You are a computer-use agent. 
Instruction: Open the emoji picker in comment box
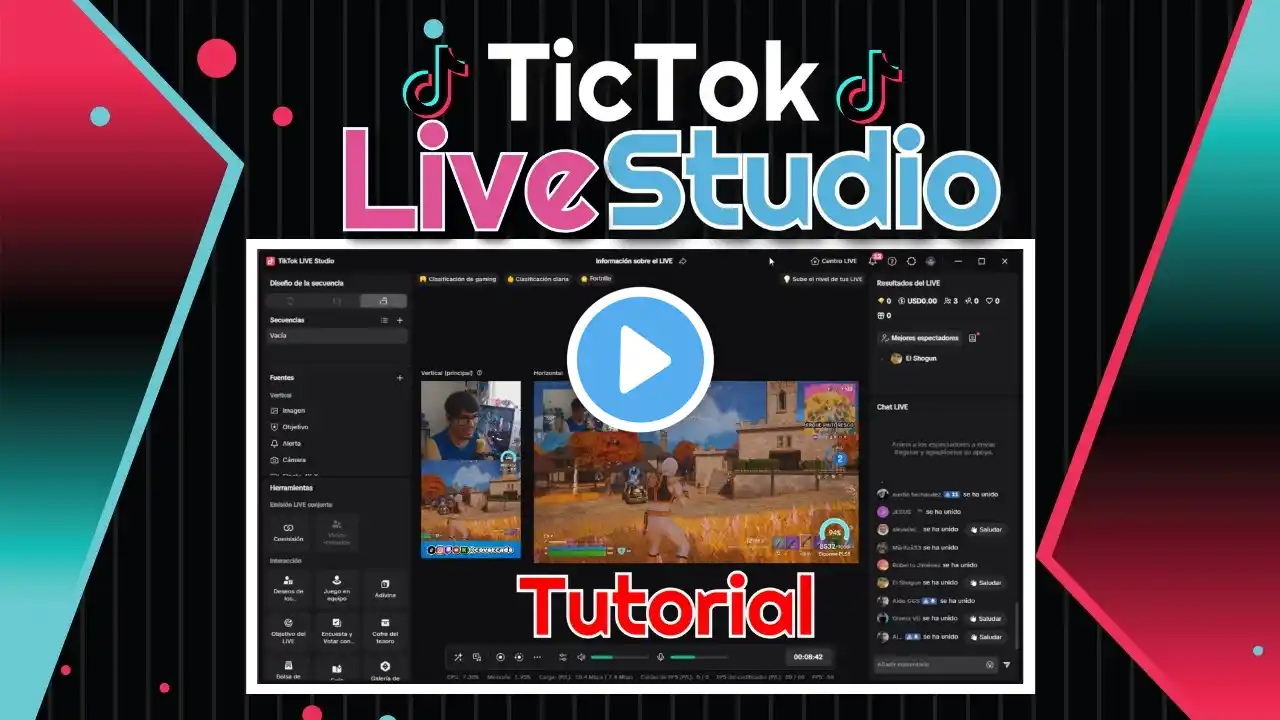(989, 664)
